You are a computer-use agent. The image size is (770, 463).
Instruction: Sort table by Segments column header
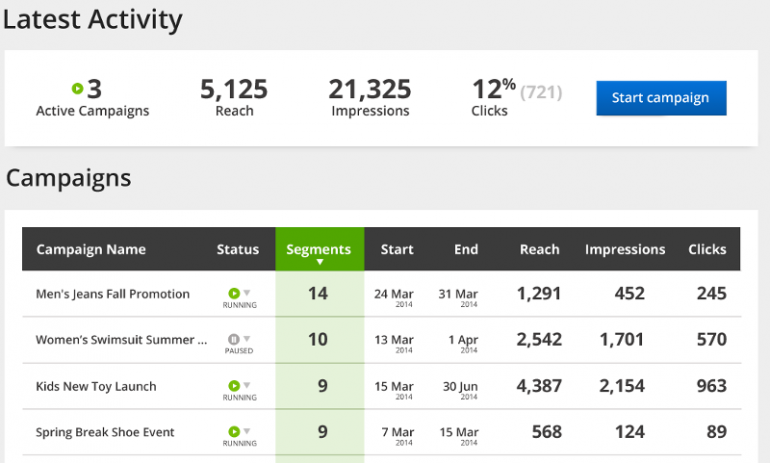[318, 249]
